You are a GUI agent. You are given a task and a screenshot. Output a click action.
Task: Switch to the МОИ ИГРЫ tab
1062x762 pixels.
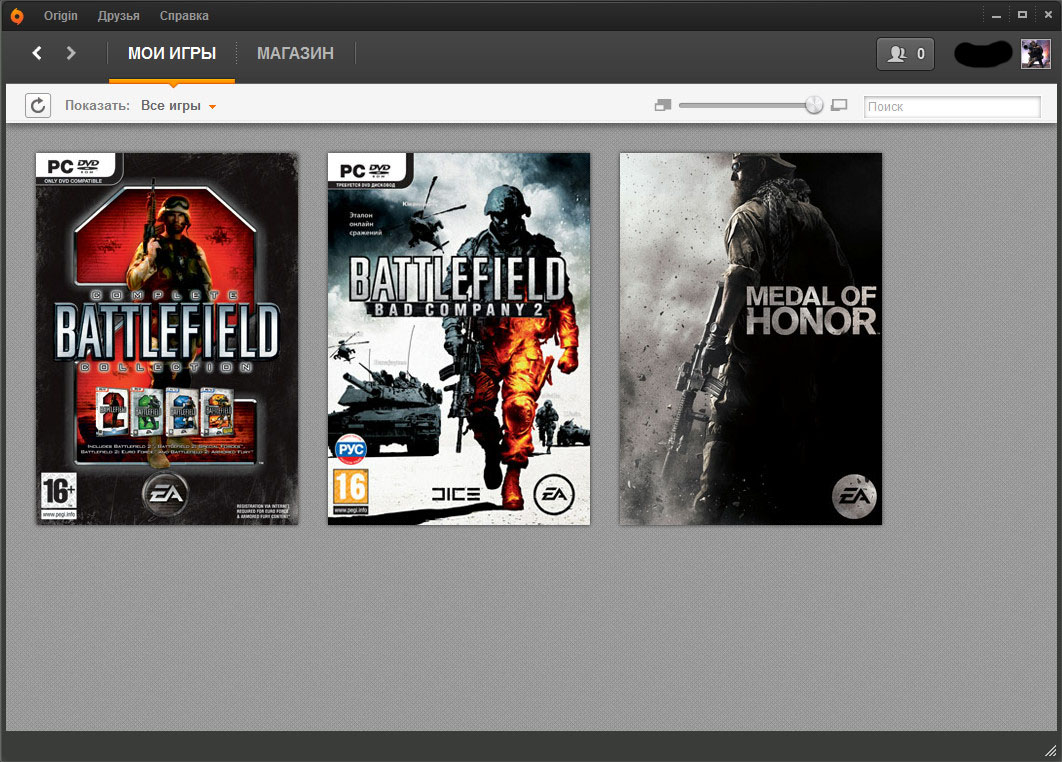point(172,54)
